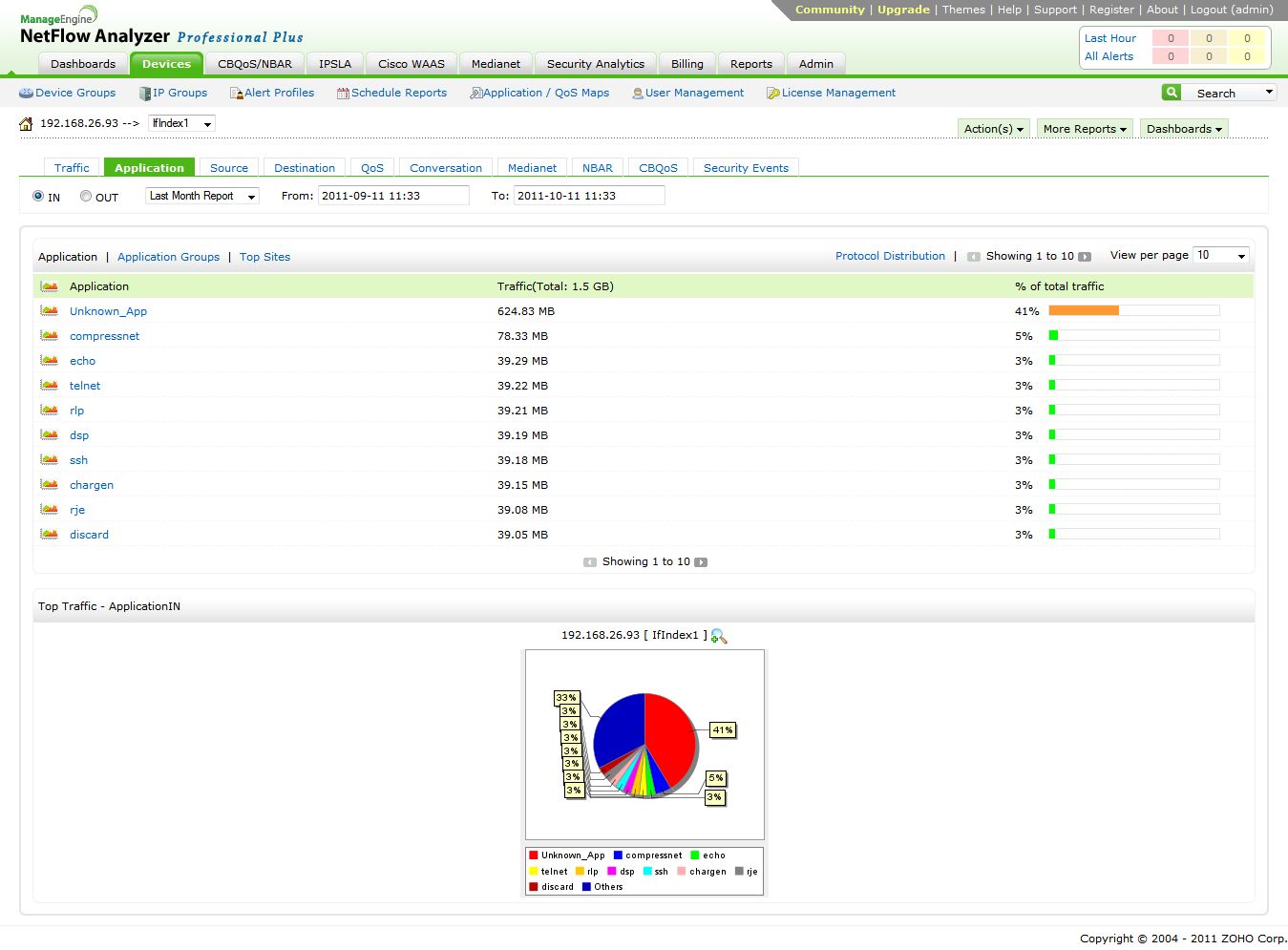Click the graph icon beside compressnet
Image resolution: width=1288 pixels, height=950 pixels.
(x=50, y=336)
